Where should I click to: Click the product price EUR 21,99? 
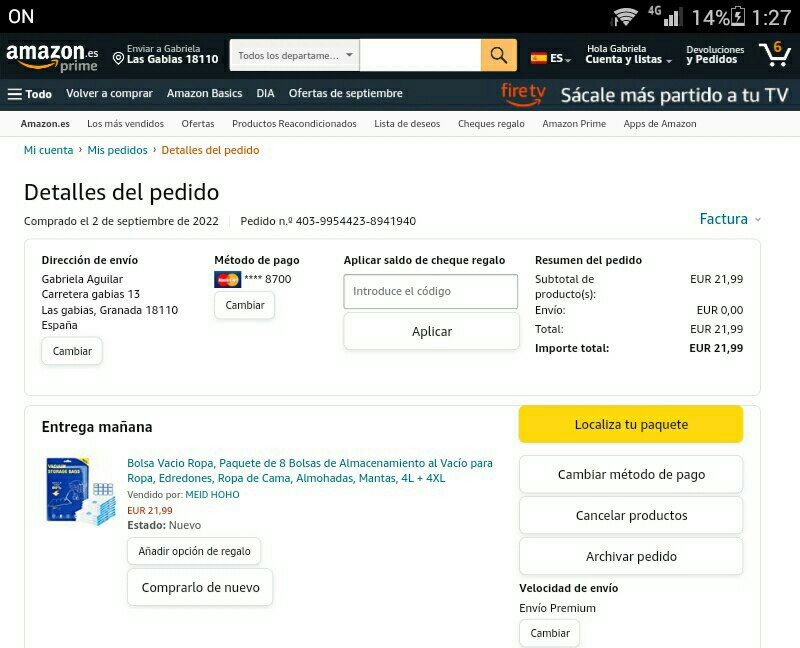(149, 510)
